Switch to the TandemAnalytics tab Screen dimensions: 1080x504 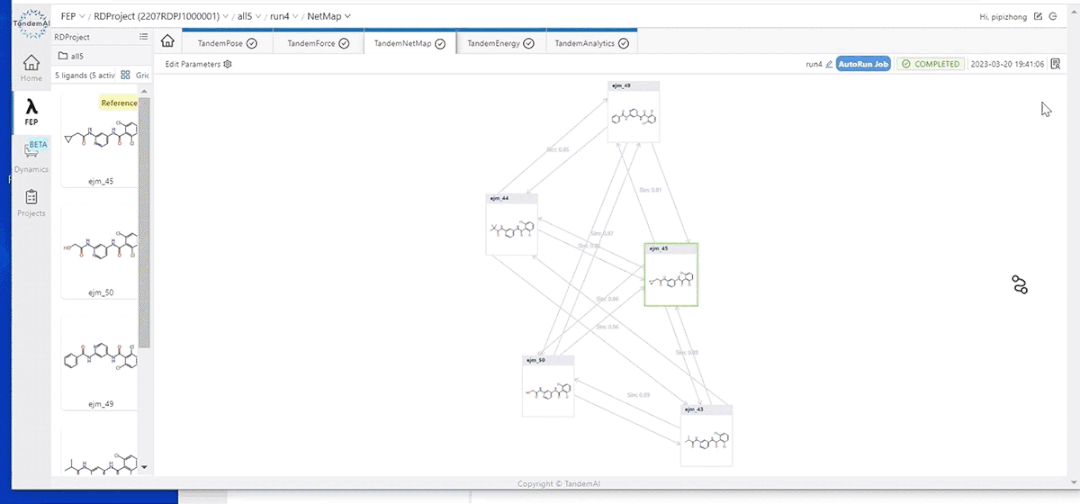[x=591, y=43]
